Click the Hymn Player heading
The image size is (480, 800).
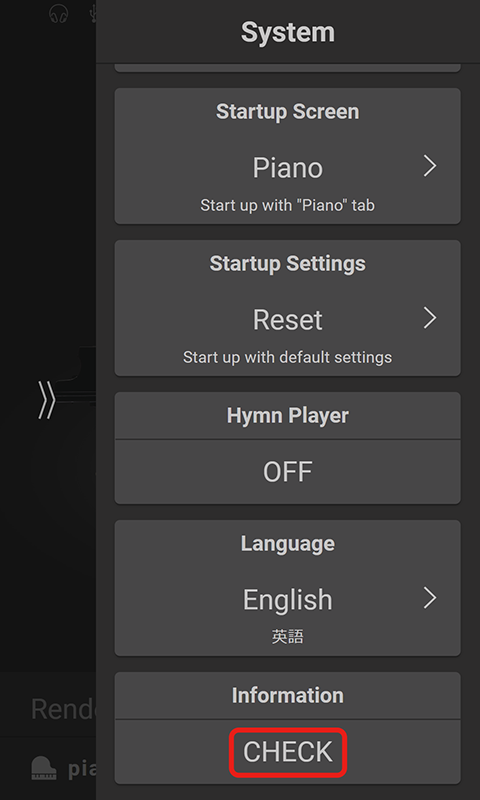(288, 415)
